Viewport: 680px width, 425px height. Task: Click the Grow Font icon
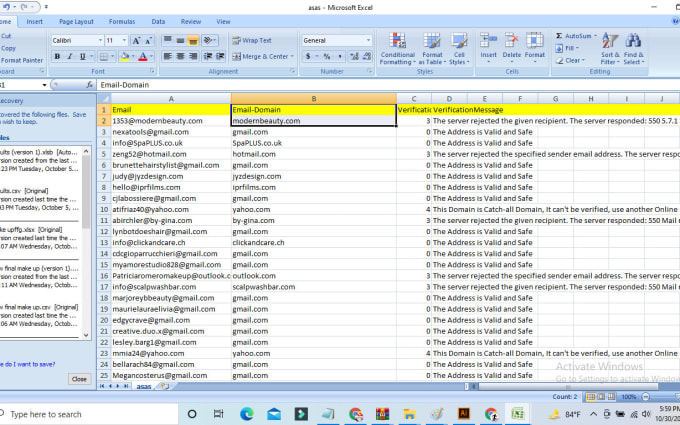(x=136, y=40)
